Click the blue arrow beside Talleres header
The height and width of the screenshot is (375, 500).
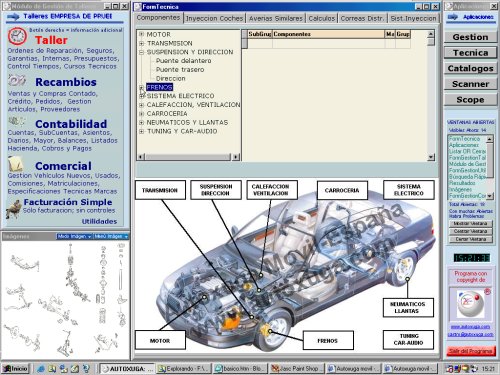[13, 16]
